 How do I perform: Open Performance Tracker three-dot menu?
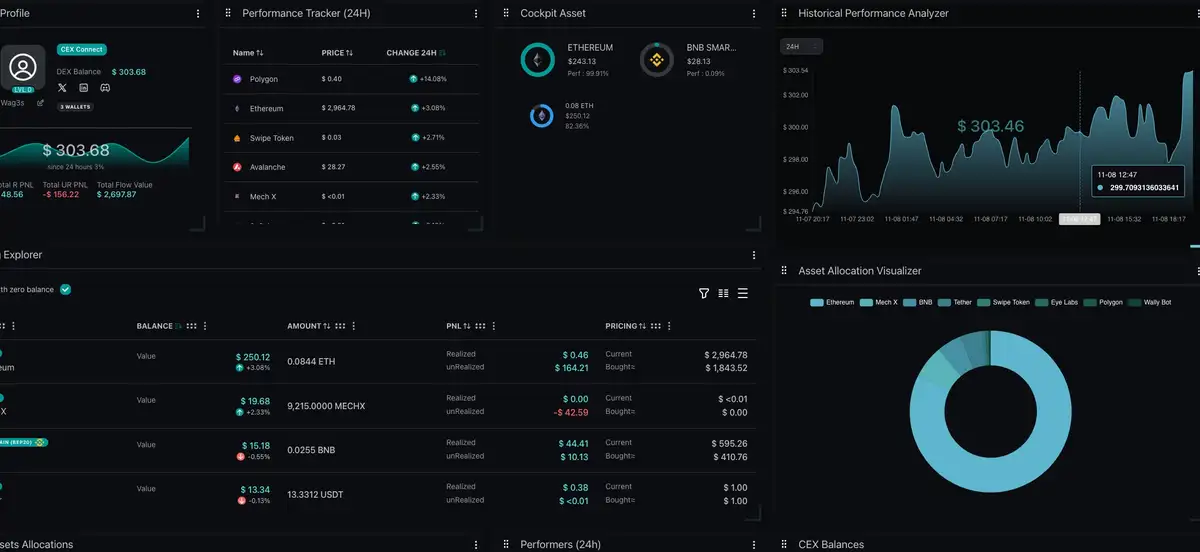[x=476, y=14]
